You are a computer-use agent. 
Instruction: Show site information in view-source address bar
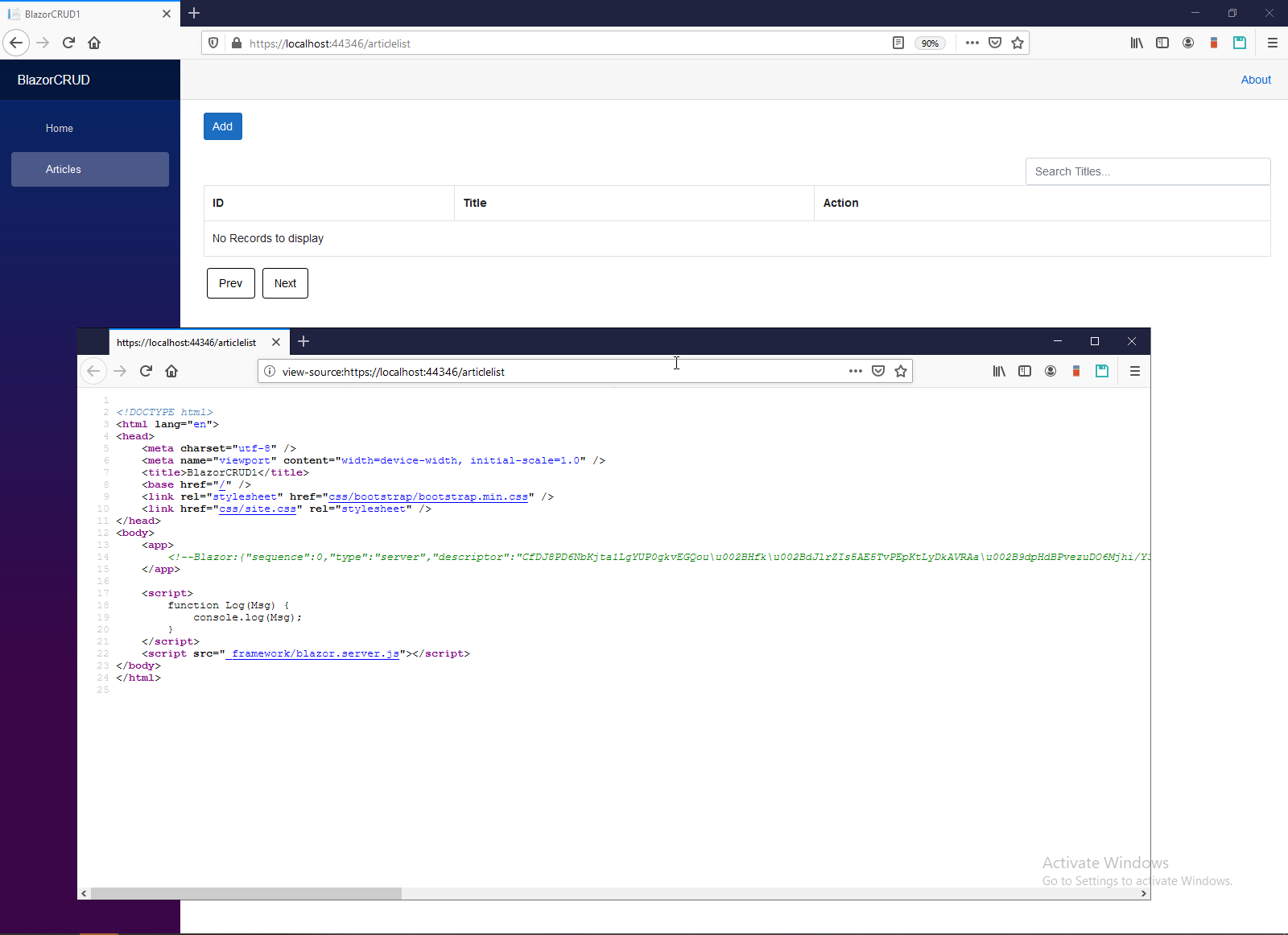click(x=270, y=371)
